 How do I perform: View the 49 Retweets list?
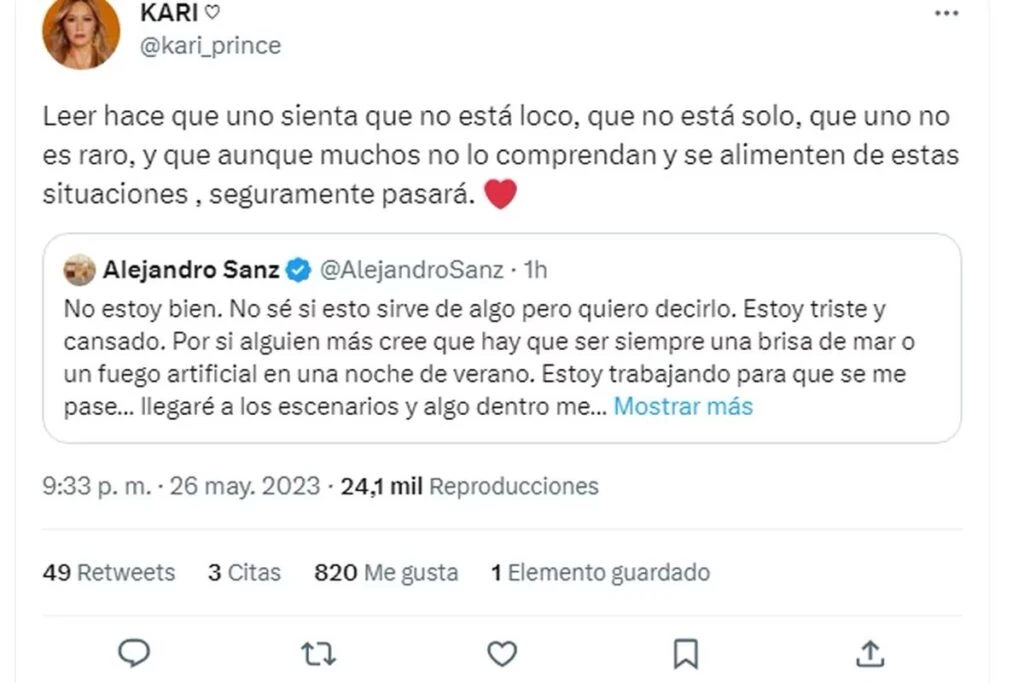[109, 572]
